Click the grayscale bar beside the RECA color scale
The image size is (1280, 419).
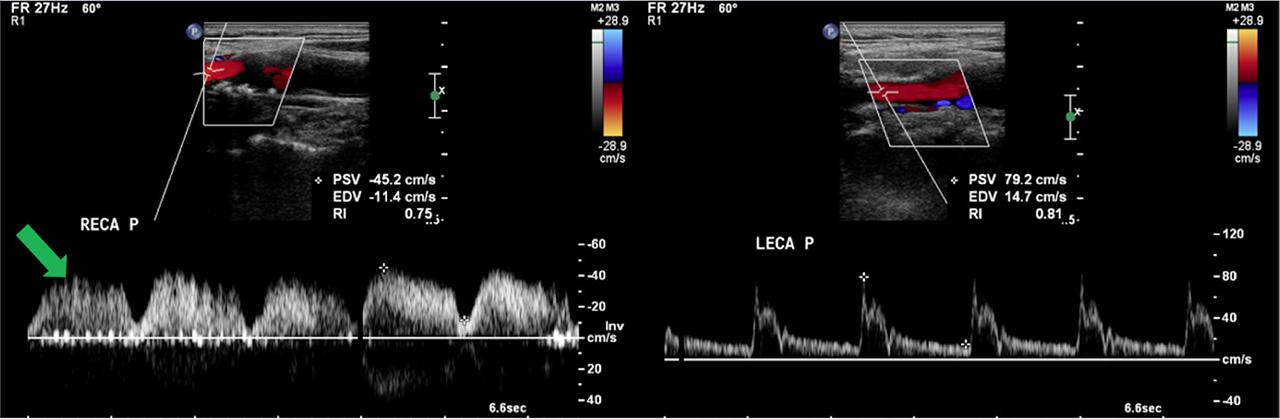pyautogui.click(x=599, y=80)
